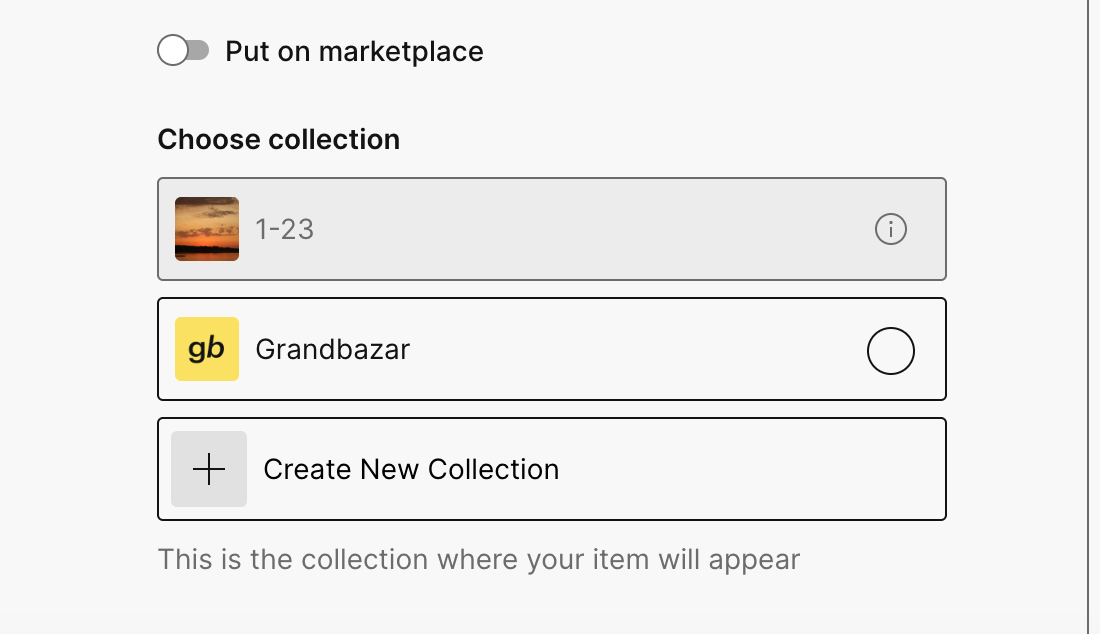
Task: Click the gray track of marketplace switch
Action: click(199, 50)
